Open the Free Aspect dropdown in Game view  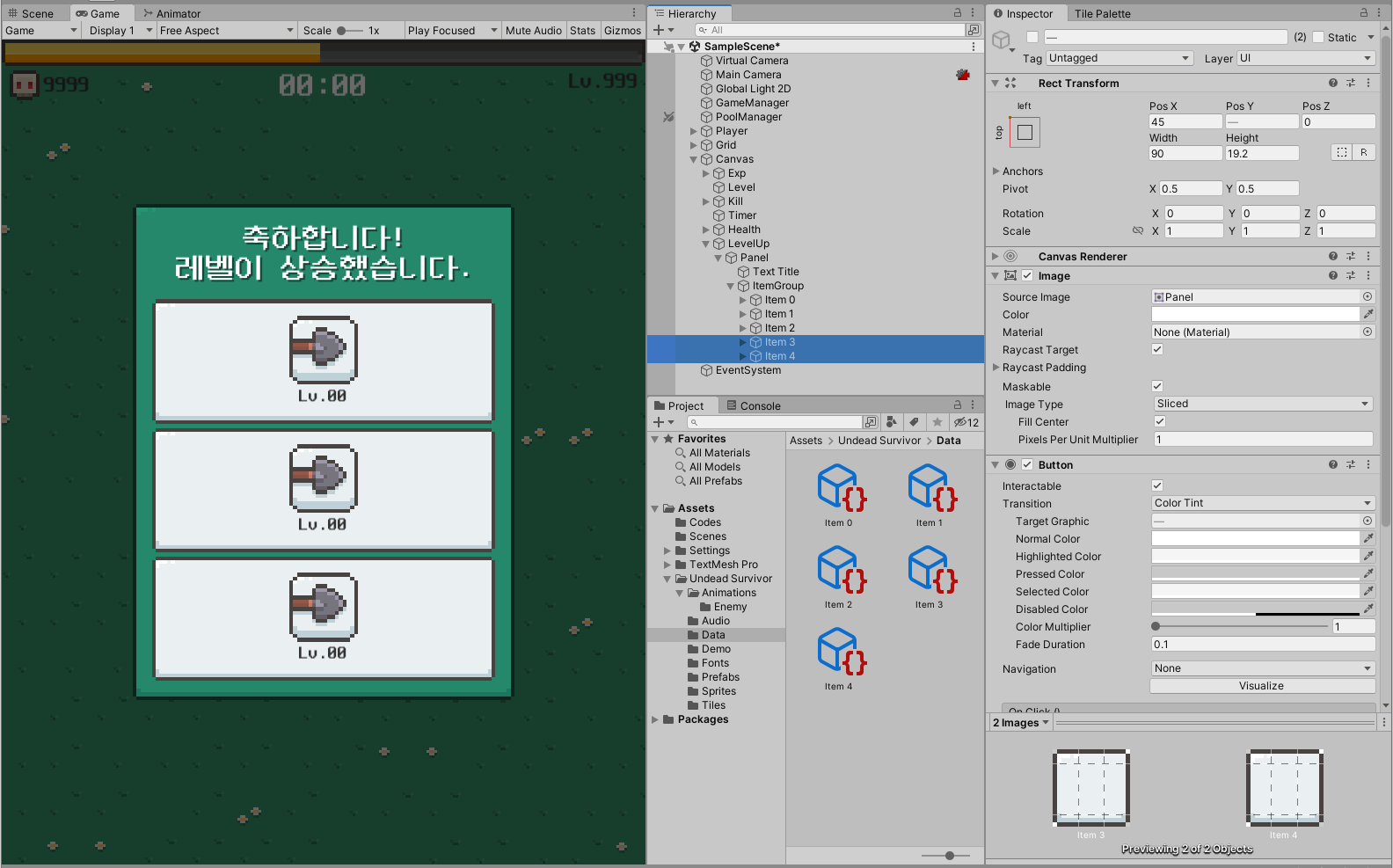click(x=226, y=30)
